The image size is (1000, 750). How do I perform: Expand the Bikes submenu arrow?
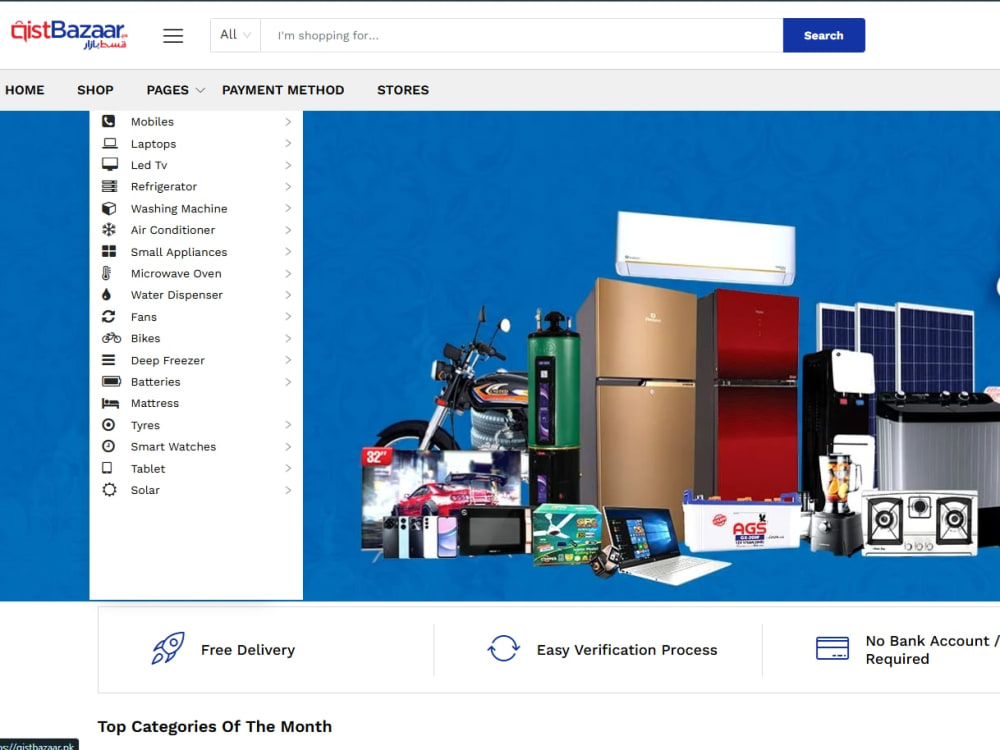(x=288, y=339)
